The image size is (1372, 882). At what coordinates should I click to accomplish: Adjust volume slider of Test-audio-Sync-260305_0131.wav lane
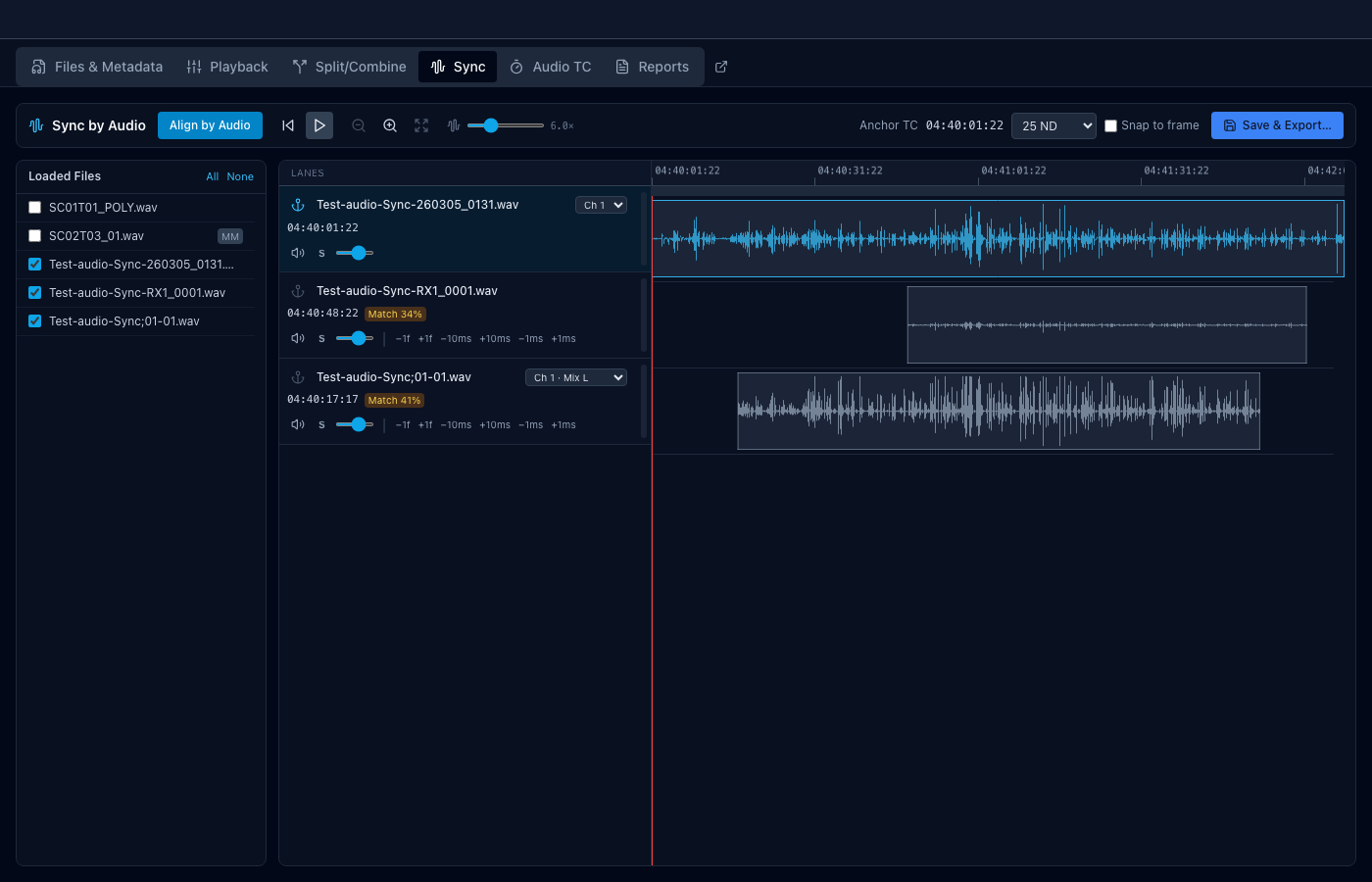355,253
